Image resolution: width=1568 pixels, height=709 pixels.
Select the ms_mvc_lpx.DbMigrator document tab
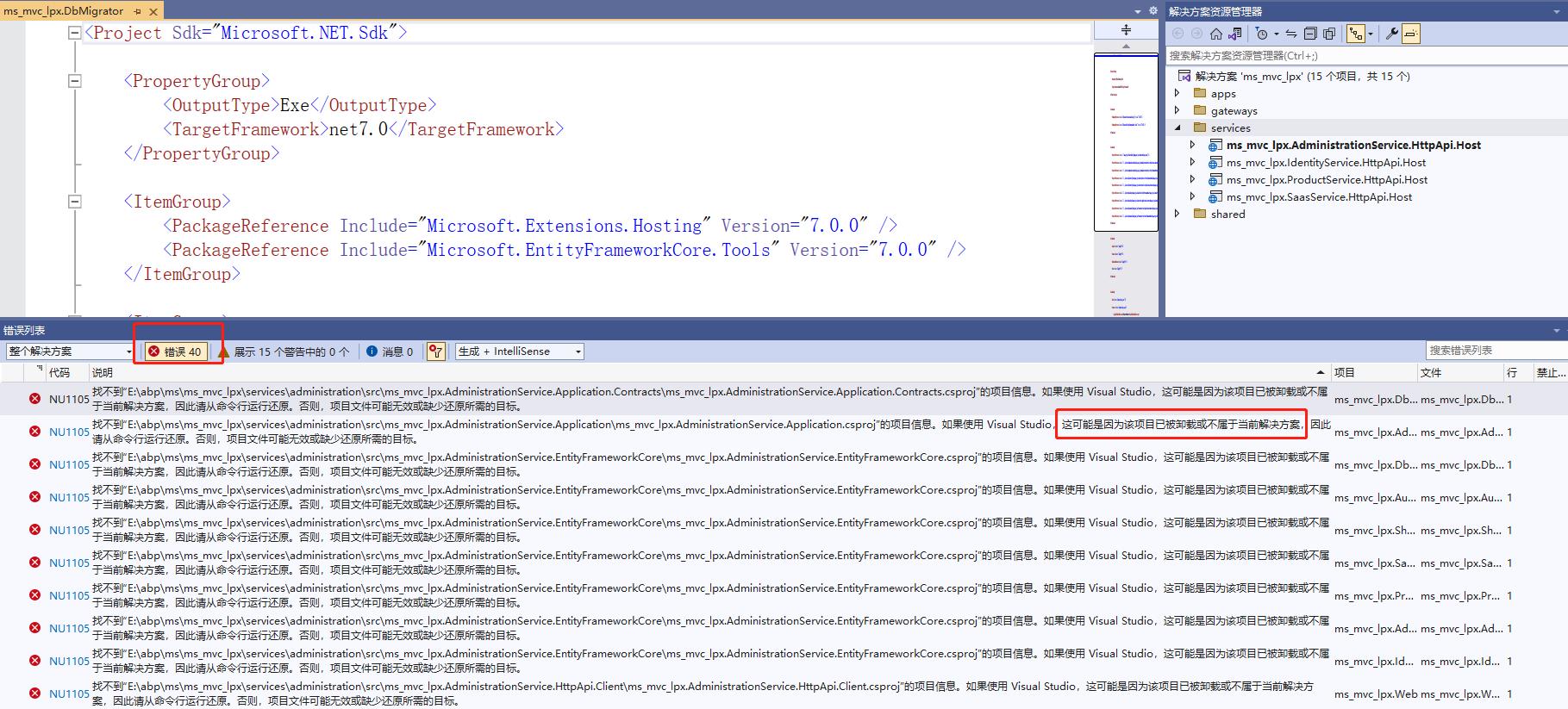tap(64, 11)
